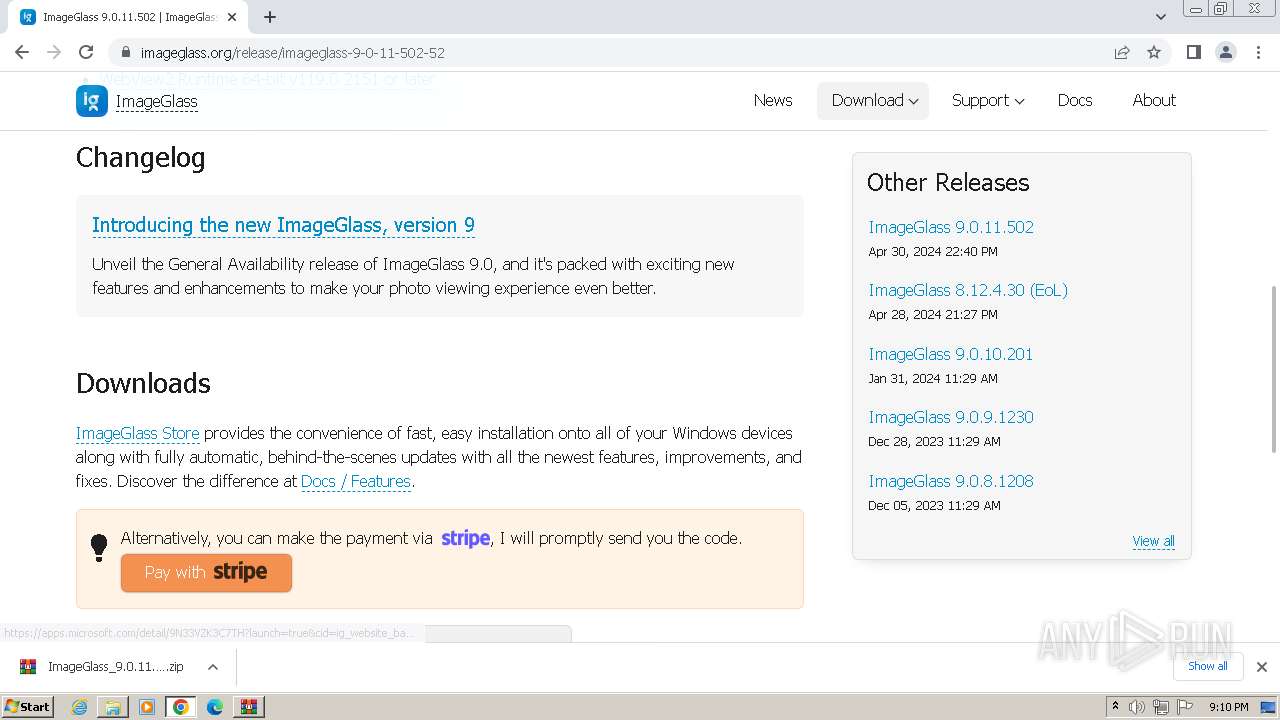Click the date 'Dec 28, 2023 11:29 AM'
This screenshot has height=720, width=1280.
point(934,441)
